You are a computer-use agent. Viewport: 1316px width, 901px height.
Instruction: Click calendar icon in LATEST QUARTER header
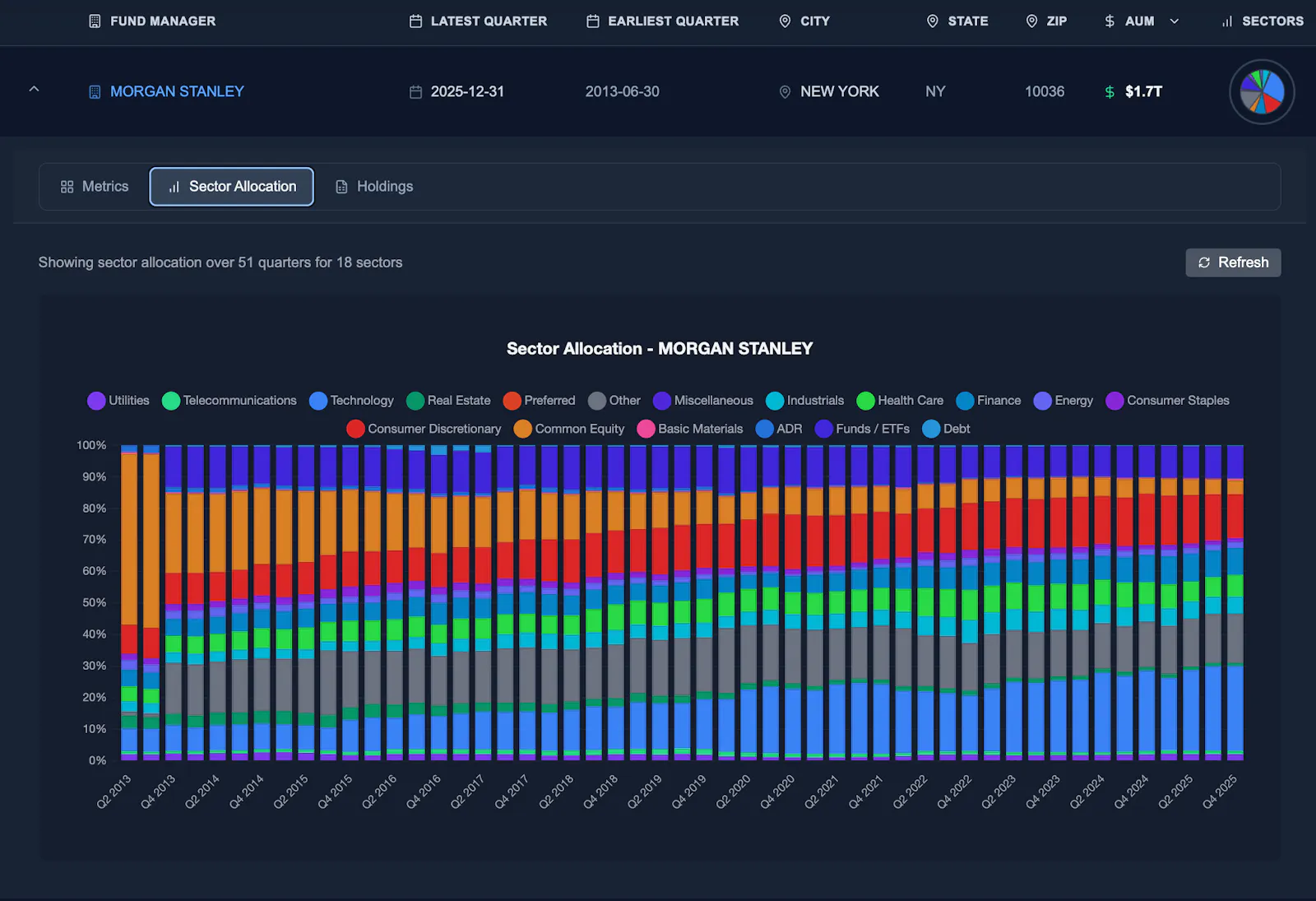click(x=416, y=21)
